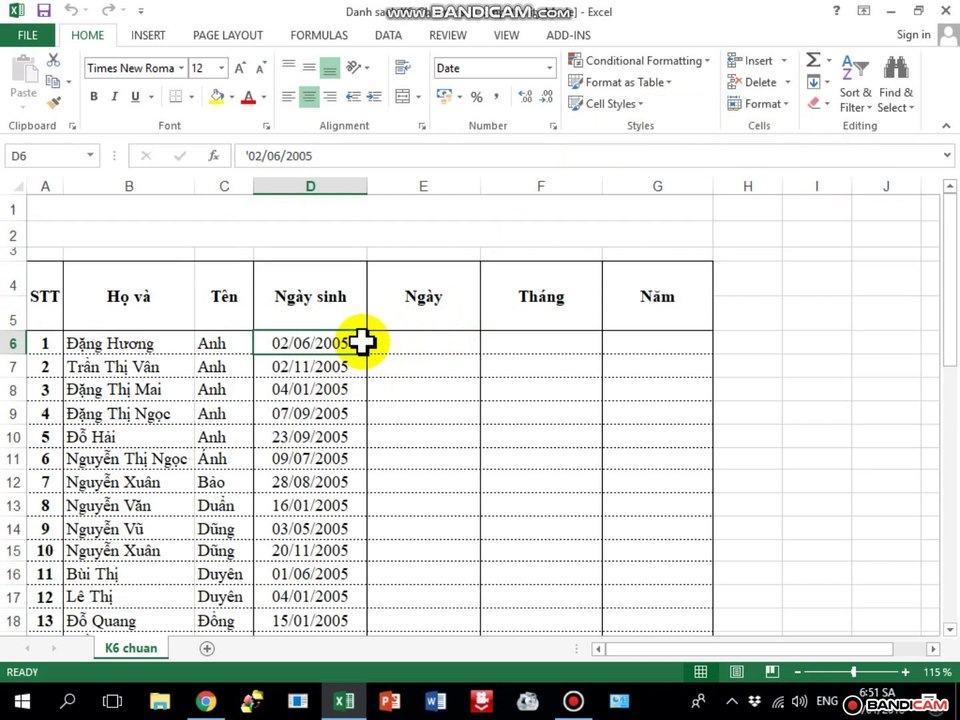The image size is (960, 720).
Task: Click the Cut scissors icon
Action: coord(53,60)
